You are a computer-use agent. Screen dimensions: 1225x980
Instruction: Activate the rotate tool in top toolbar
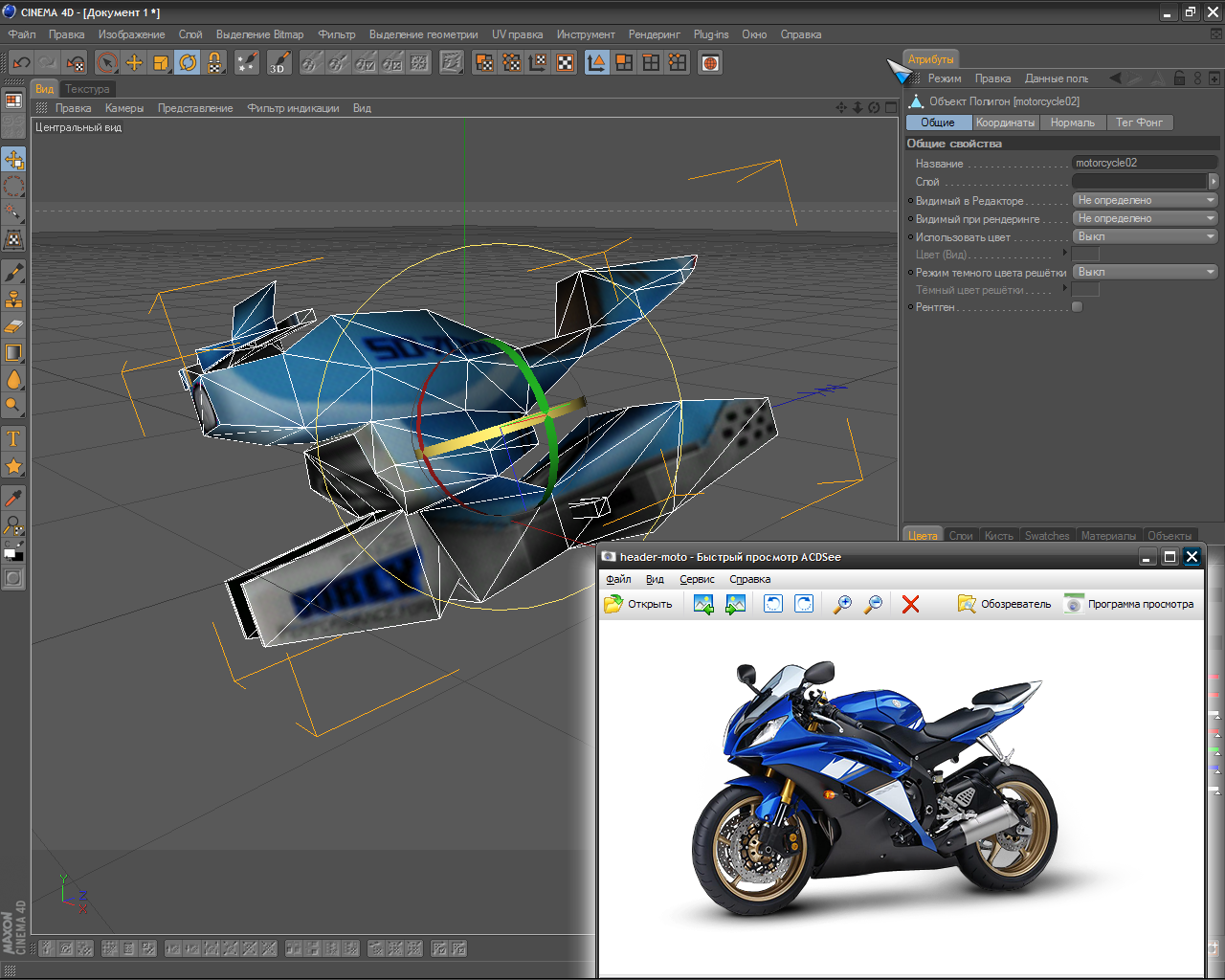(188, 63)
